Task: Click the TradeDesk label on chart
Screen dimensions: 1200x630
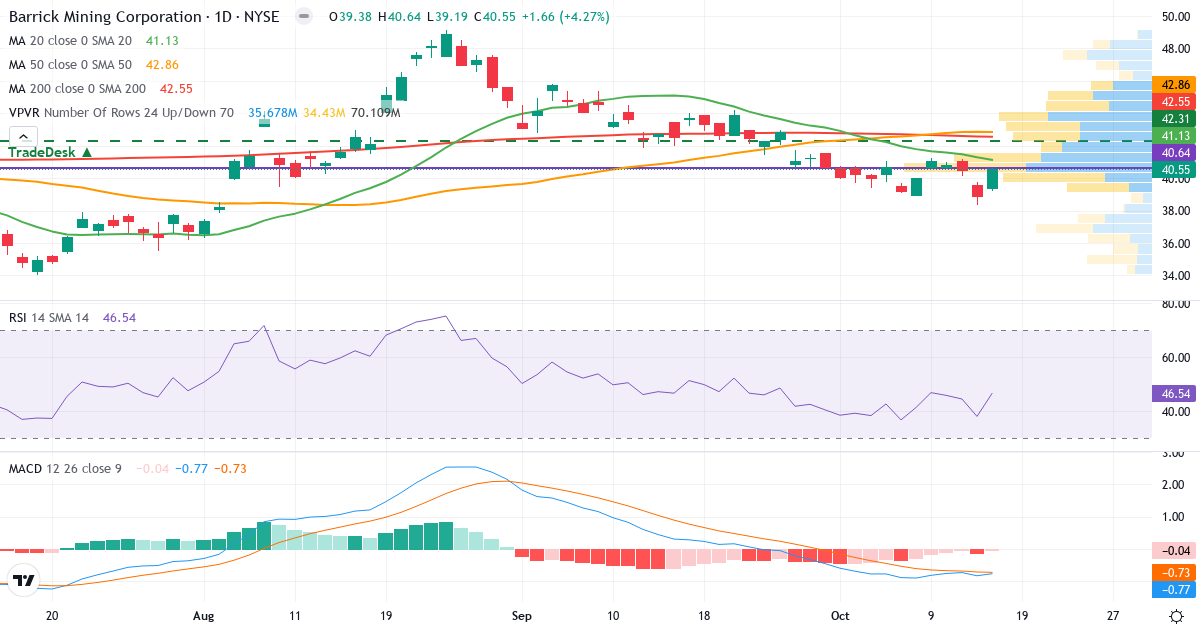Action: click(x=51, y=152)
